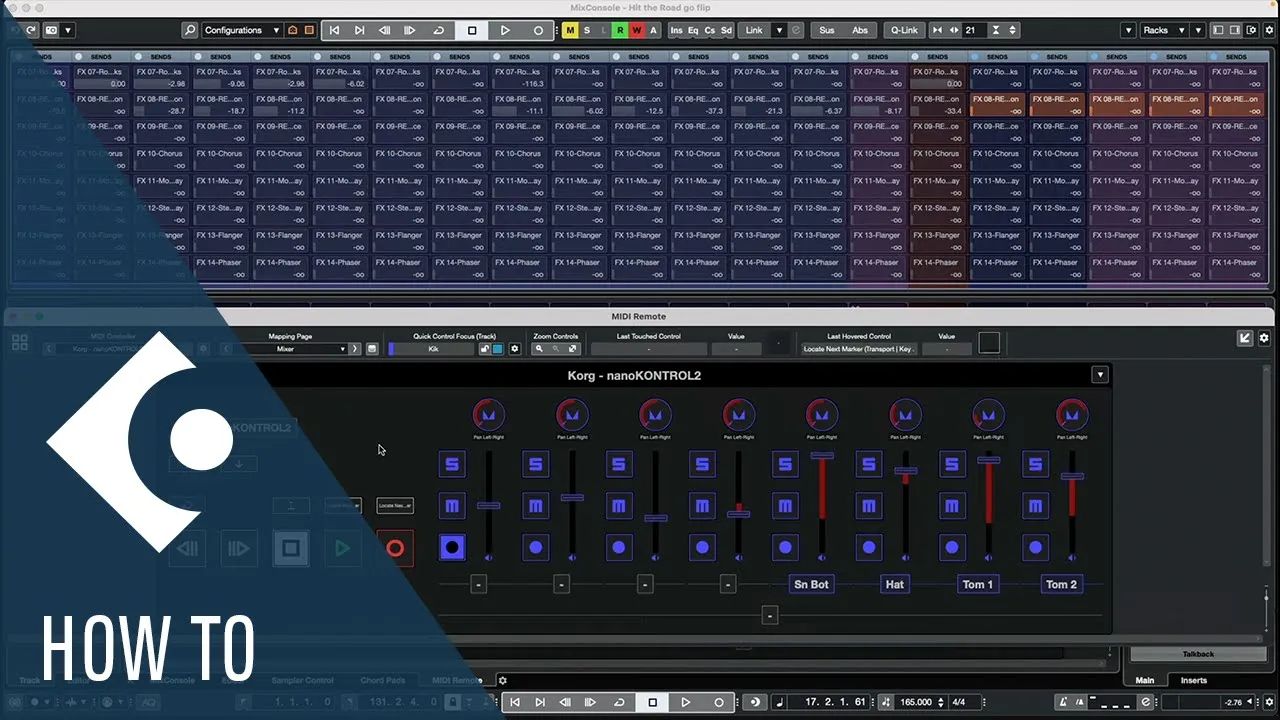Image resolution: width=1280 pixels, height=720 pixels.
Task: Click the zoom magnifier in Zoom Controls
Action: point(540,349)
